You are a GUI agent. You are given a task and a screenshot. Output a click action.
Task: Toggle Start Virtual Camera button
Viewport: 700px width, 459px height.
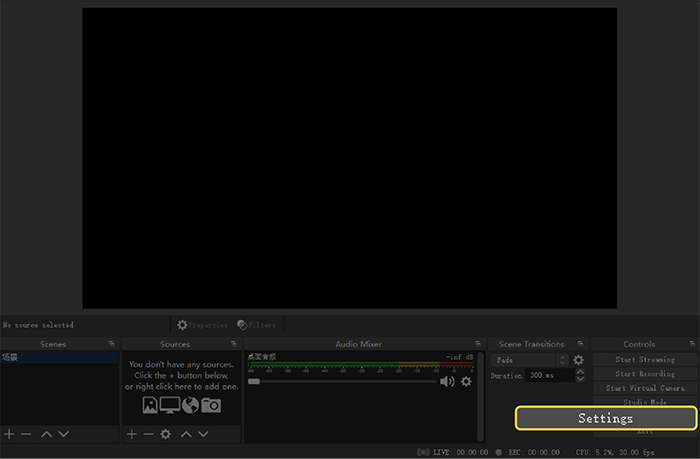click(645, 388)
